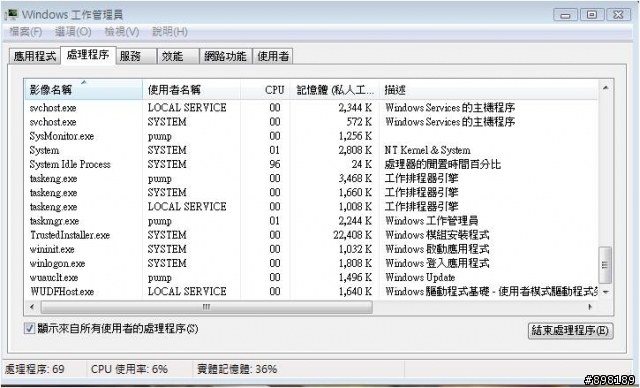Sort by 記憶體 (私人工... column header
Image resolution: width=640 pixels, height=388 pixels.
[335, 90]
